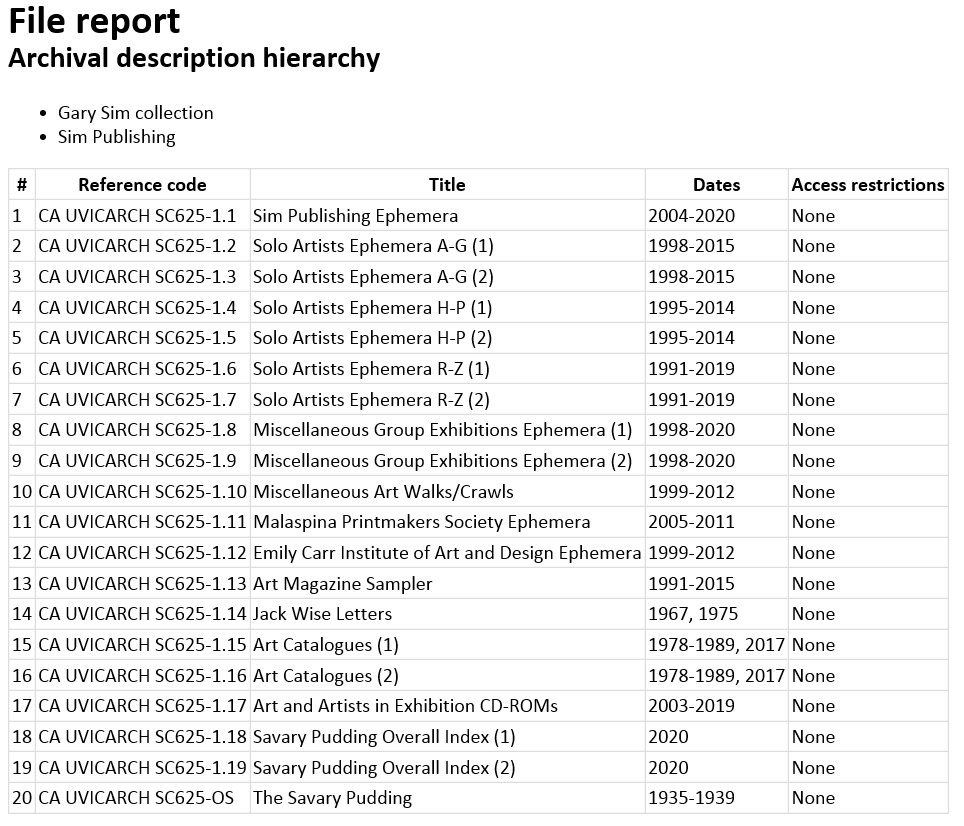Click dates cell '2005-2011'
Image resolution: width=964 pixels, height=826 pixels.
pyautogui.click(x=692, y=522)
